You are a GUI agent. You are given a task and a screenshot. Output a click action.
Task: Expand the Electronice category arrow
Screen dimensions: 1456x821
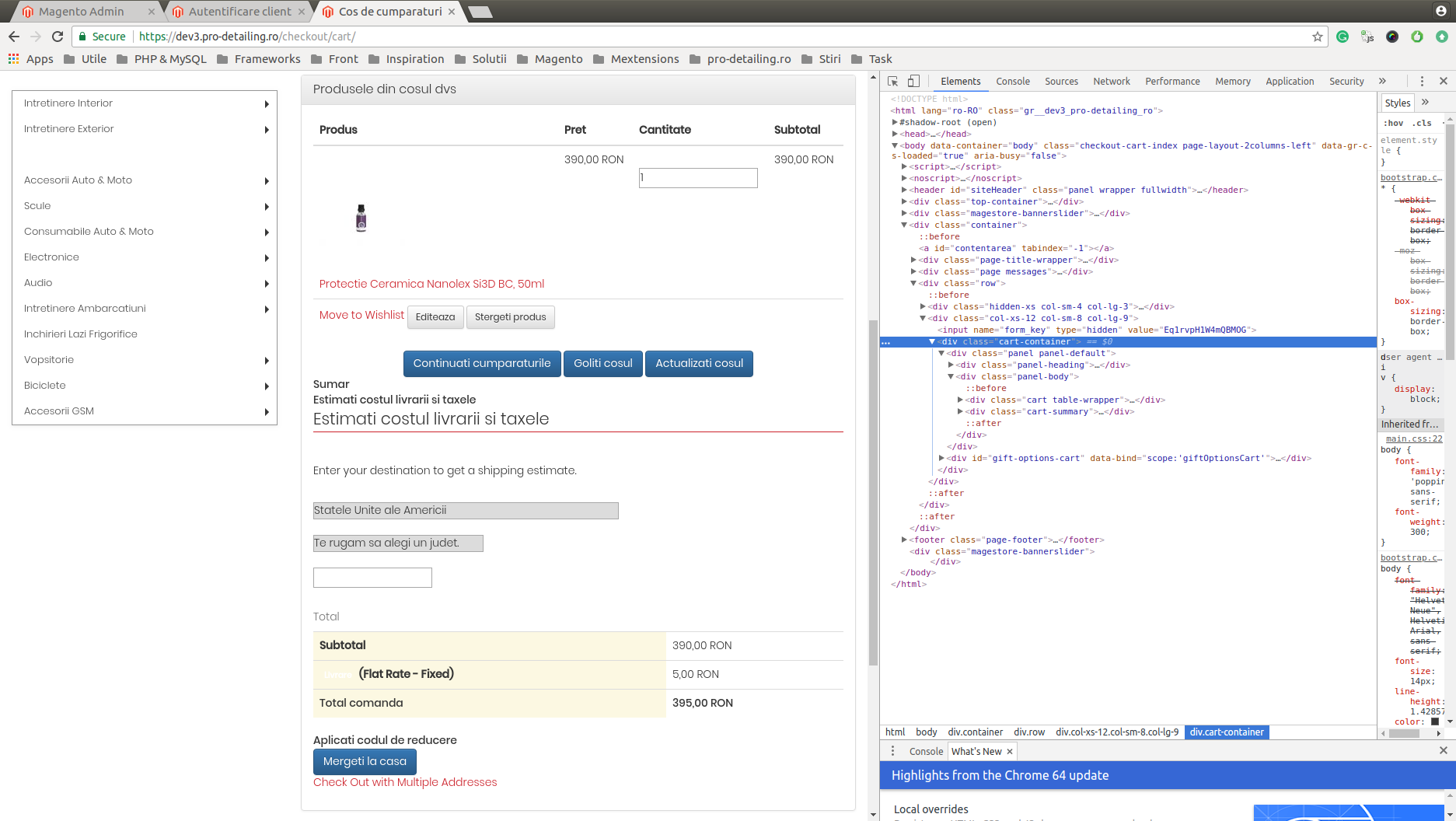click(267, 258)
